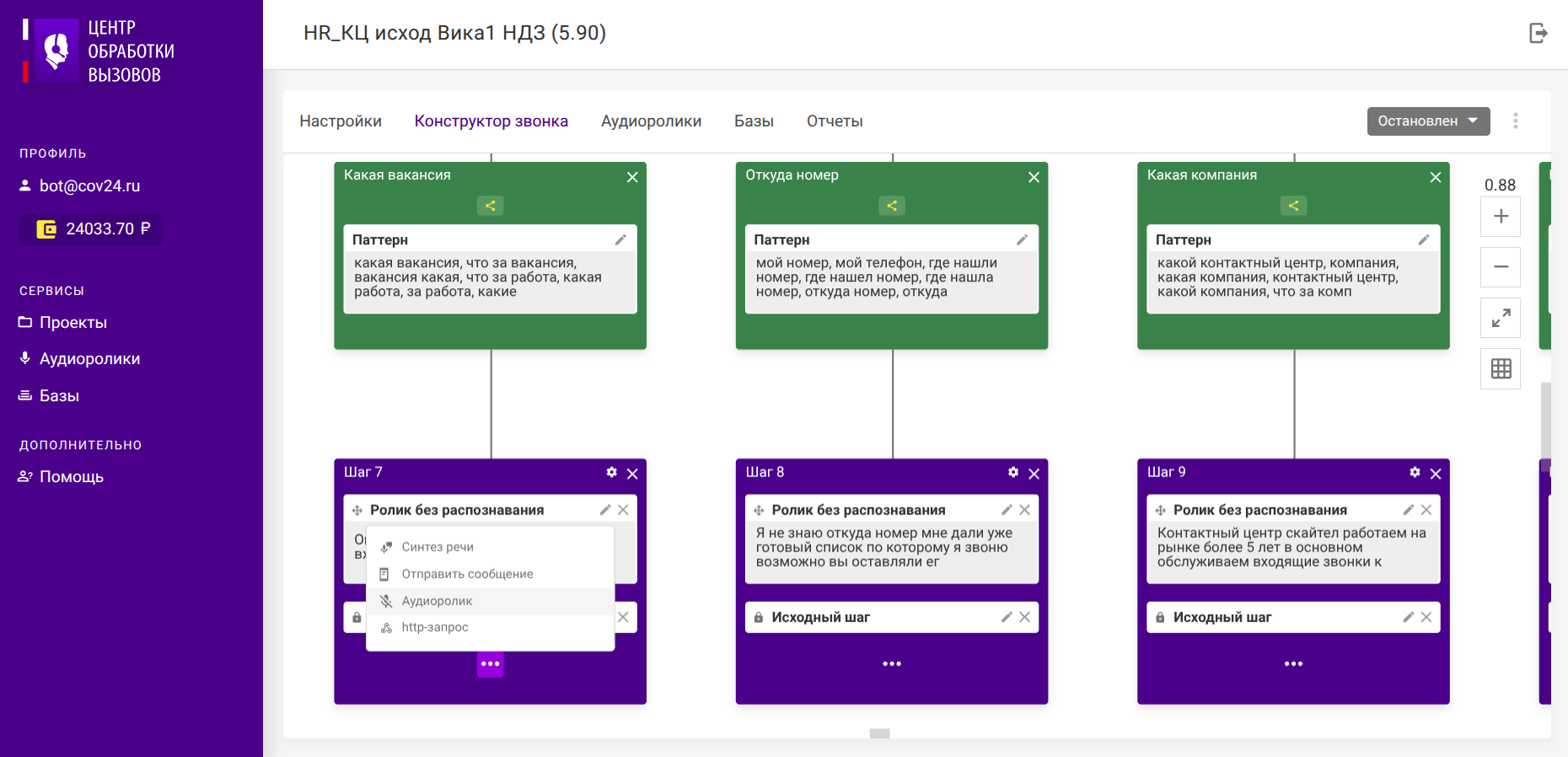The height and width of the screenshot is (757, 1568).
Task: Choose Аудиоролик in the popup menu
Action: (x=490, y=601)
